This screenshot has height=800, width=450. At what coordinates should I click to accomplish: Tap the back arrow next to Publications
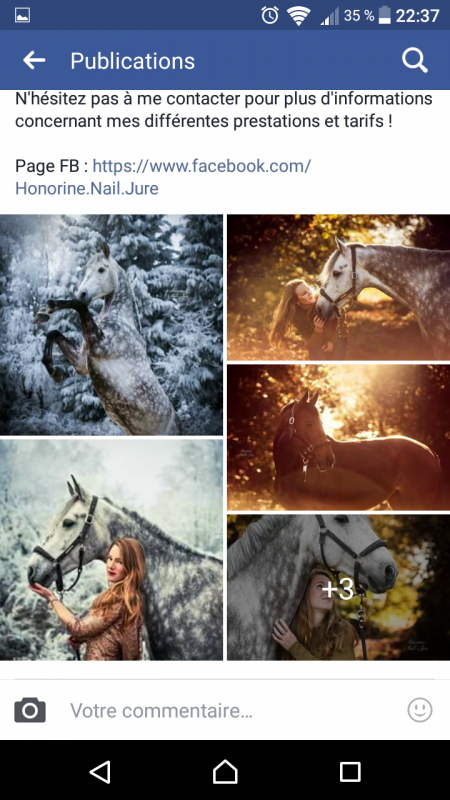coord(34,60)
